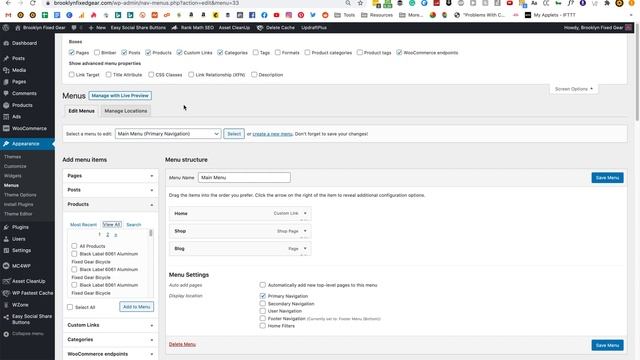The height and width of the screenshot is (360, 640).
Task: Check the All Products item
Action: pos(74,246)
